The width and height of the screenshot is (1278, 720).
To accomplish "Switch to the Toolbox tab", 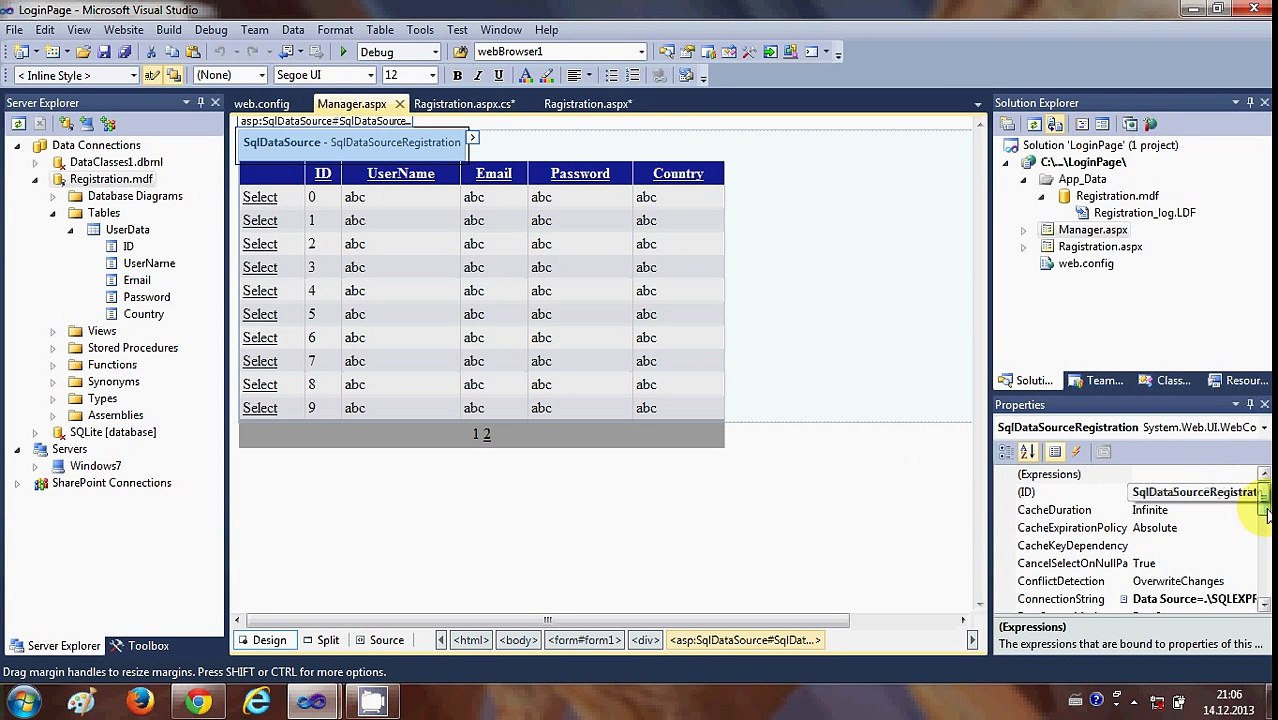I will [139, 646].
